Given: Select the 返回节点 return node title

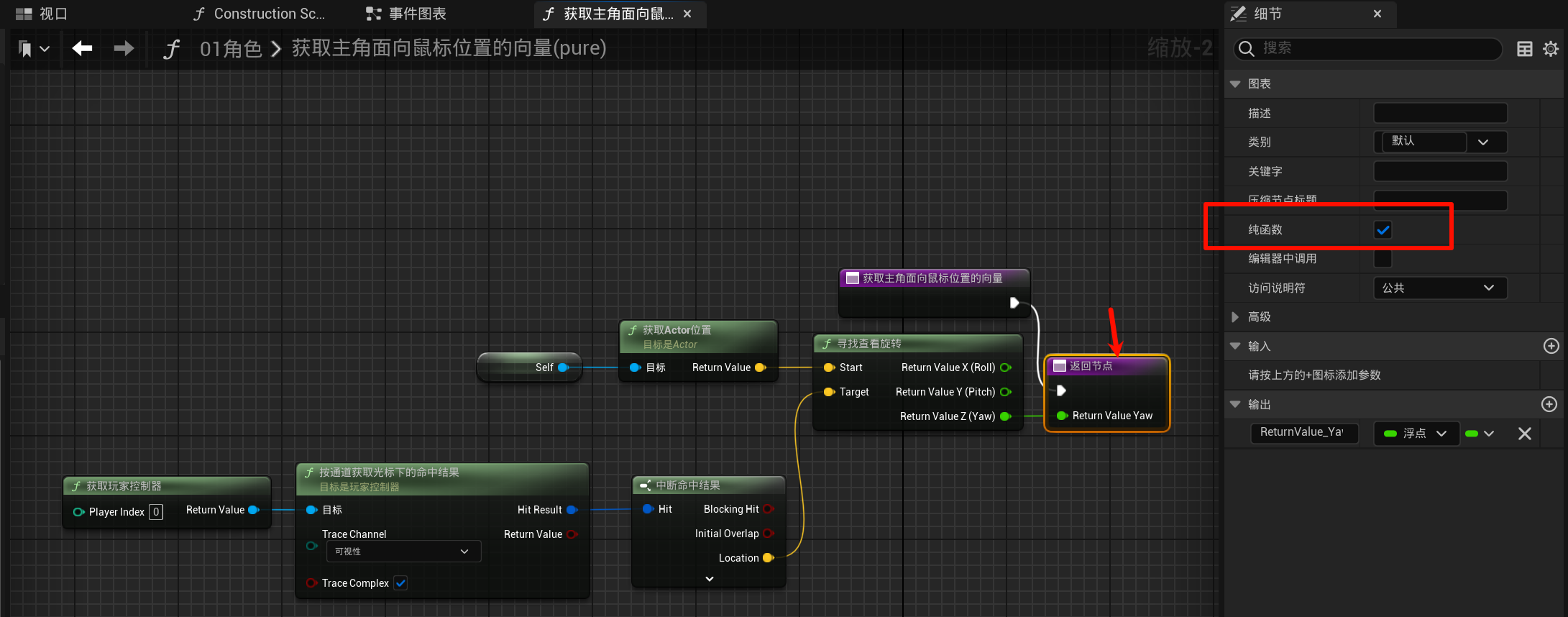Looking at the screenshot, I should tap(1091, 366).
